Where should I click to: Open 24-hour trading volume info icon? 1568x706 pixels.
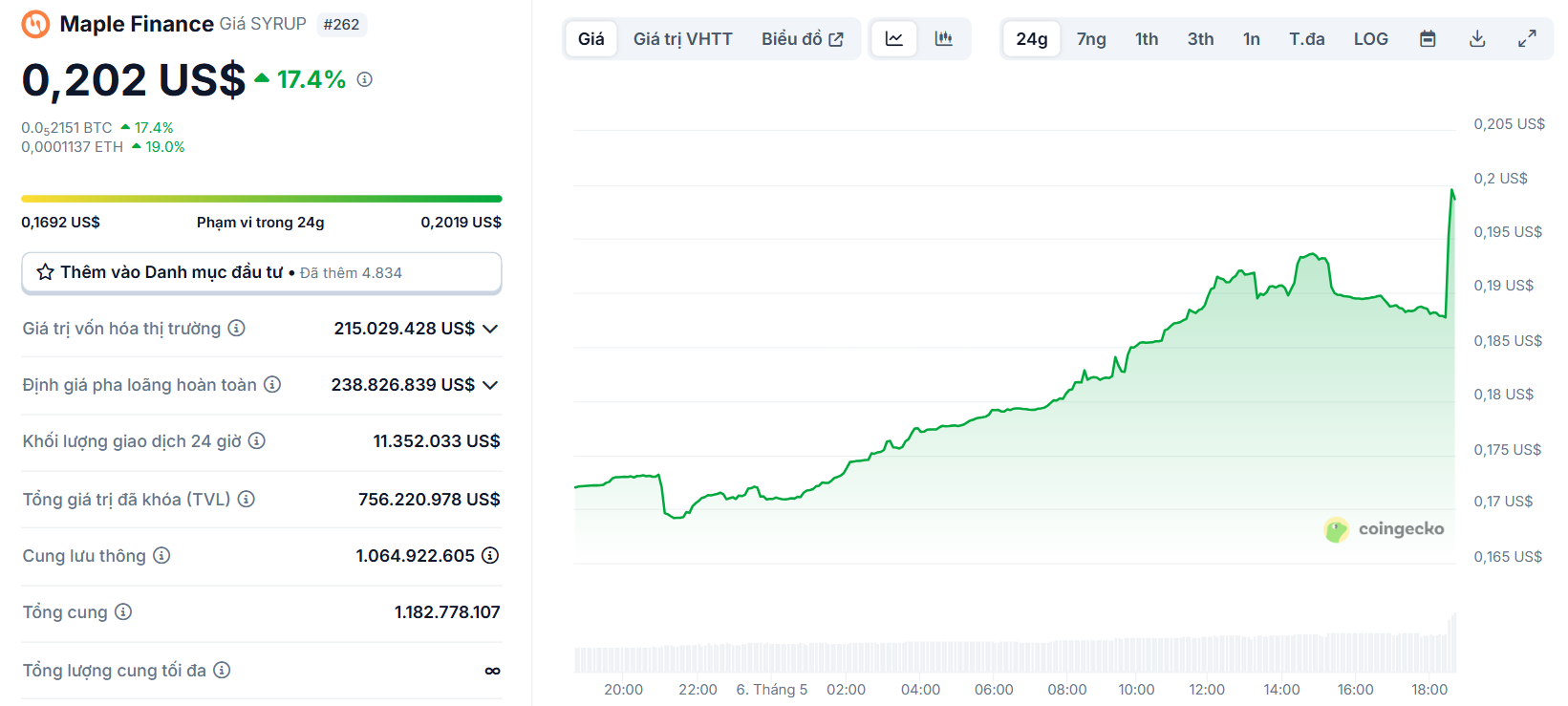click(257, 440)
